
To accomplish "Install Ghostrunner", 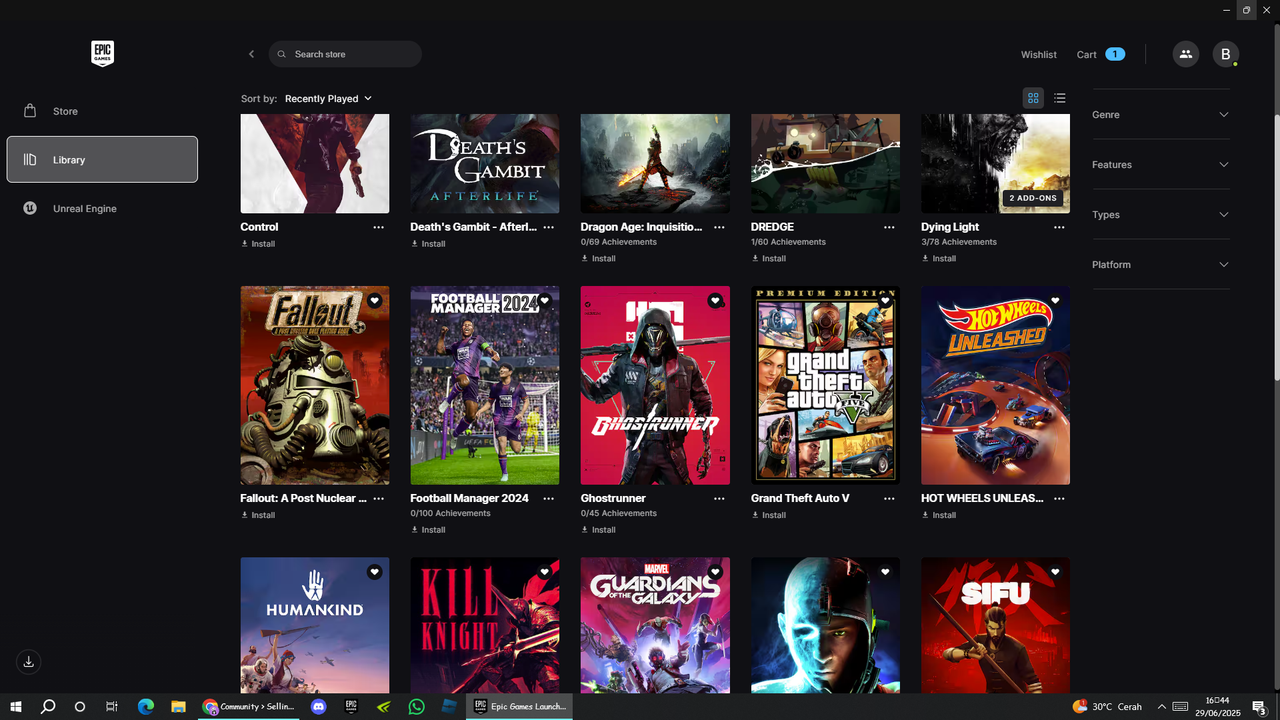I will pyautogui.click(x=599, y=530).
